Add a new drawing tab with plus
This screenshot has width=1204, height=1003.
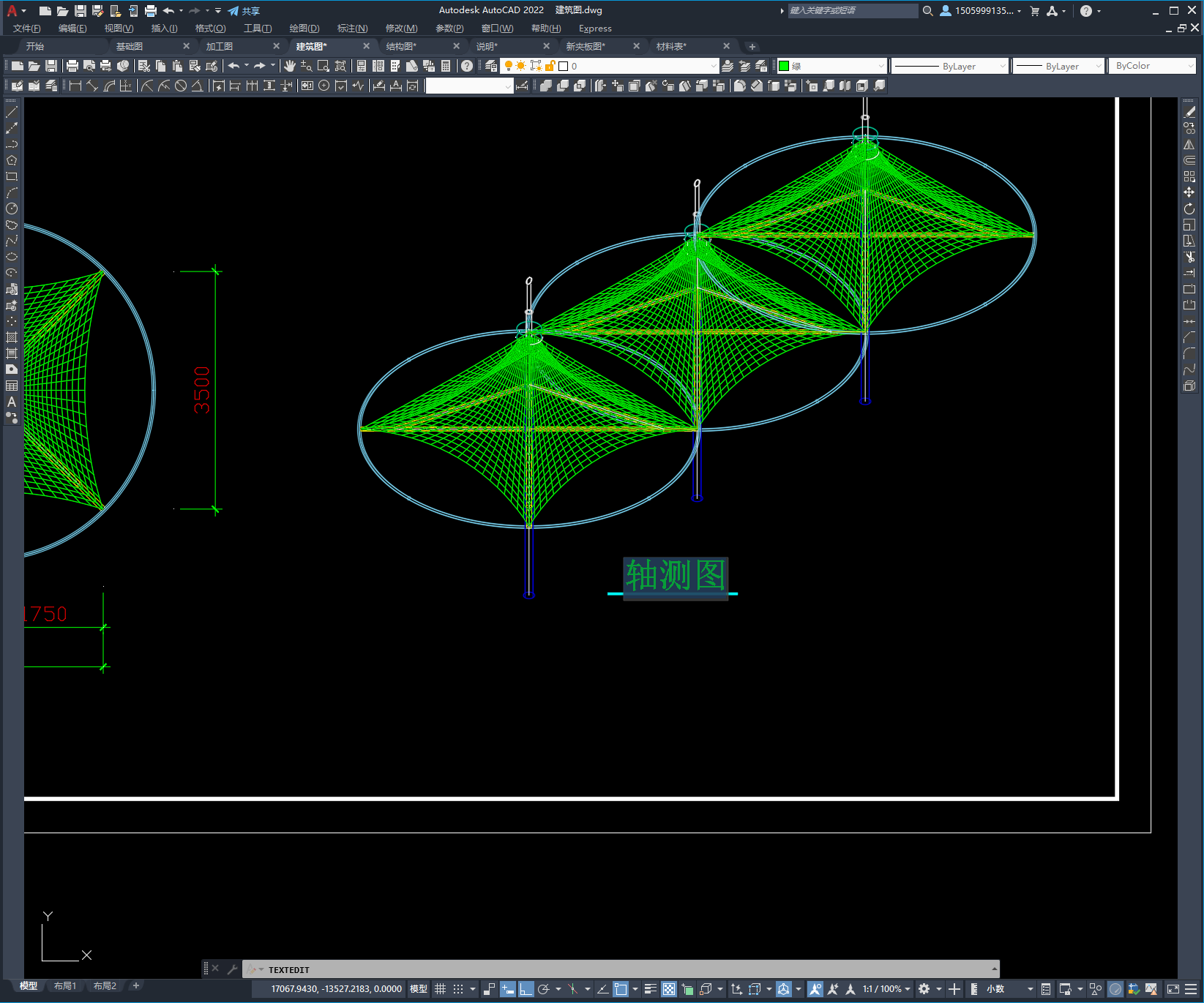(752, 47)
